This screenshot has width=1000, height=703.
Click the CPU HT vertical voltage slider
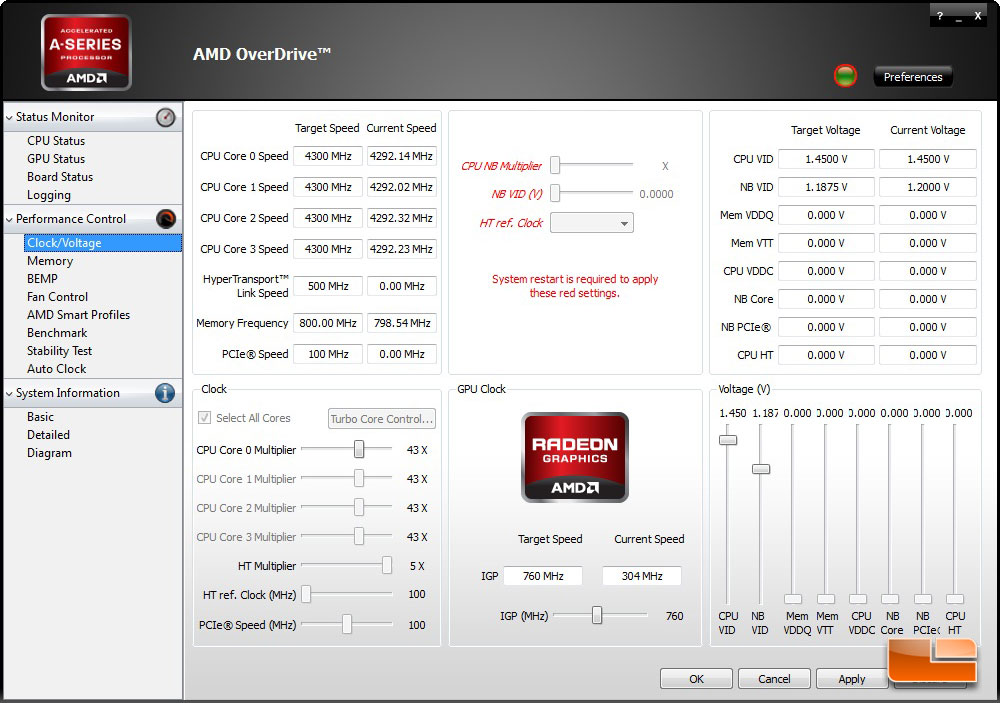955,599
